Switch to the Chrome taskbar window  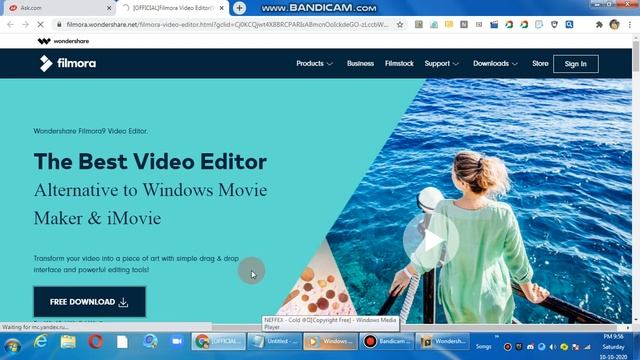click(x=219, y=341)
